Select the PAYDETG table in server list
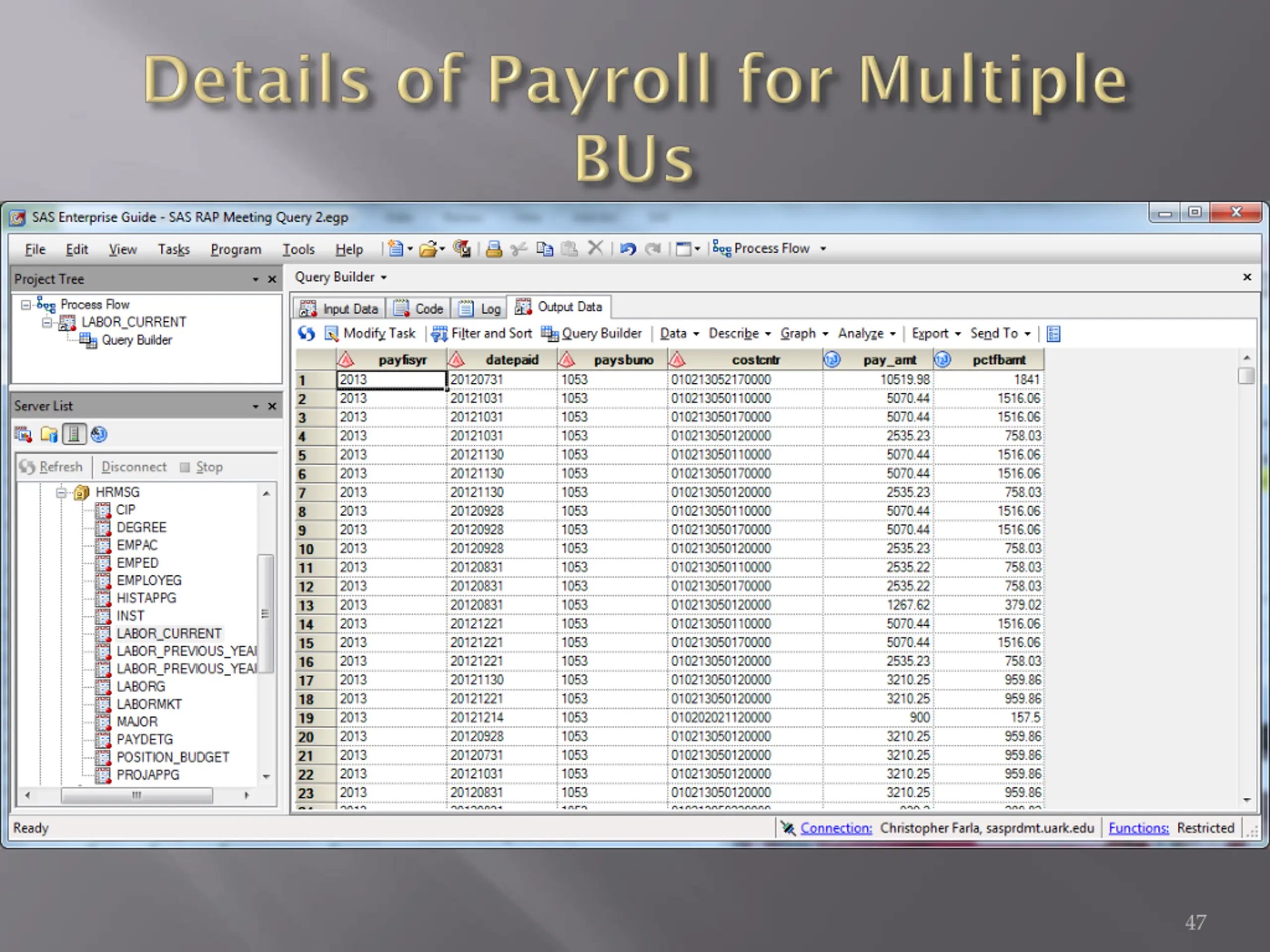The image size is (1270, 952). (145, 740)
